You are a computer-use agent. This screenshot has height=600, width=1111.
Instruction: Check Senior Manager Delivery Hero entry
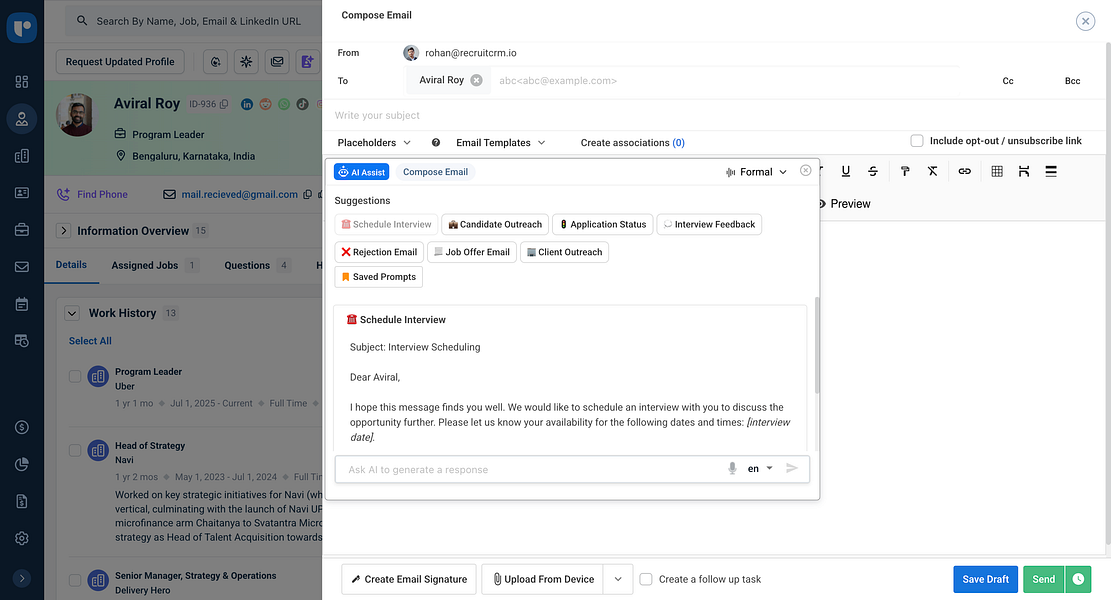pyautogui.click(x=74, y=580)
